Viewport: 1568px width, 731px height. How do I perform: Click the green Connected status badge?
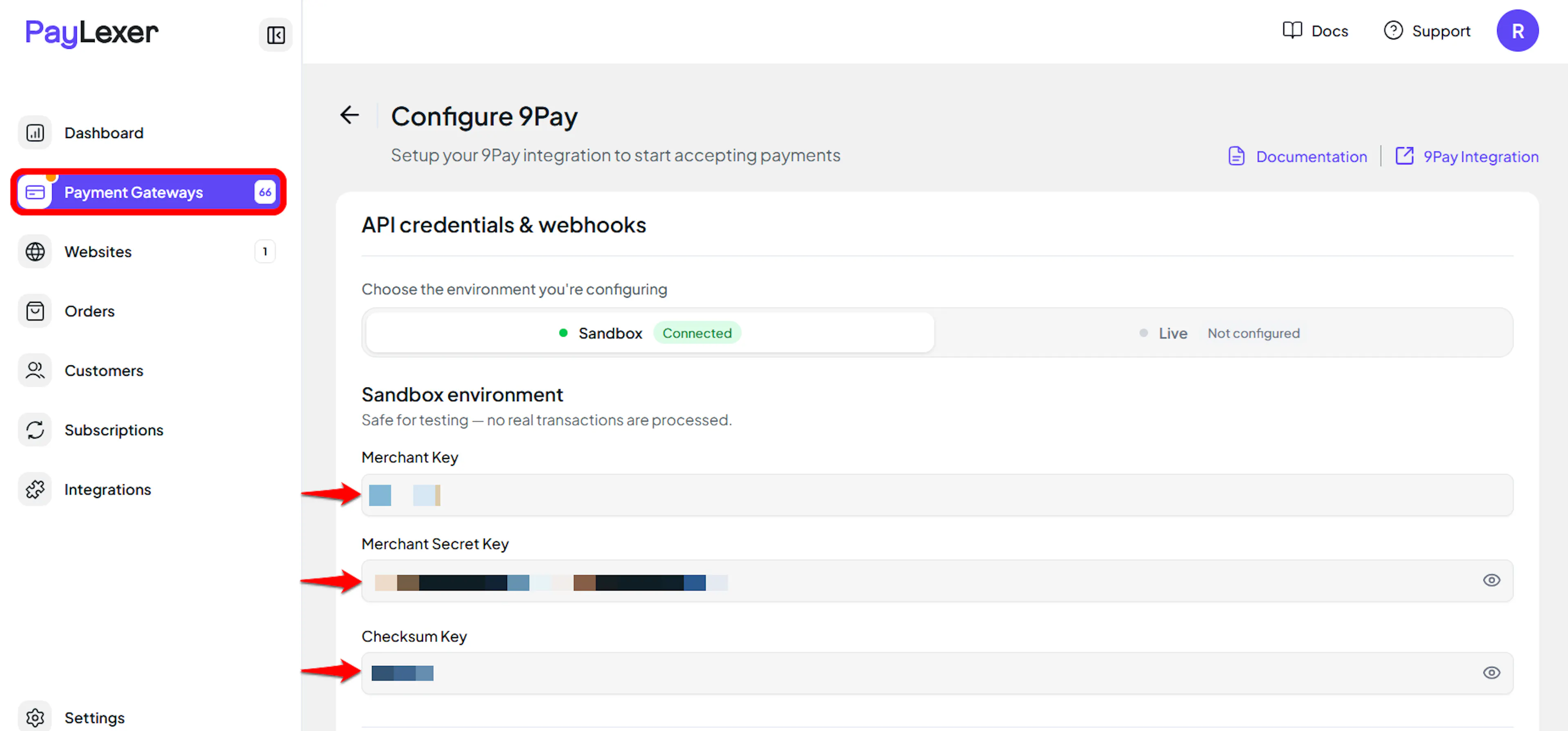click(x=697, y=333)
